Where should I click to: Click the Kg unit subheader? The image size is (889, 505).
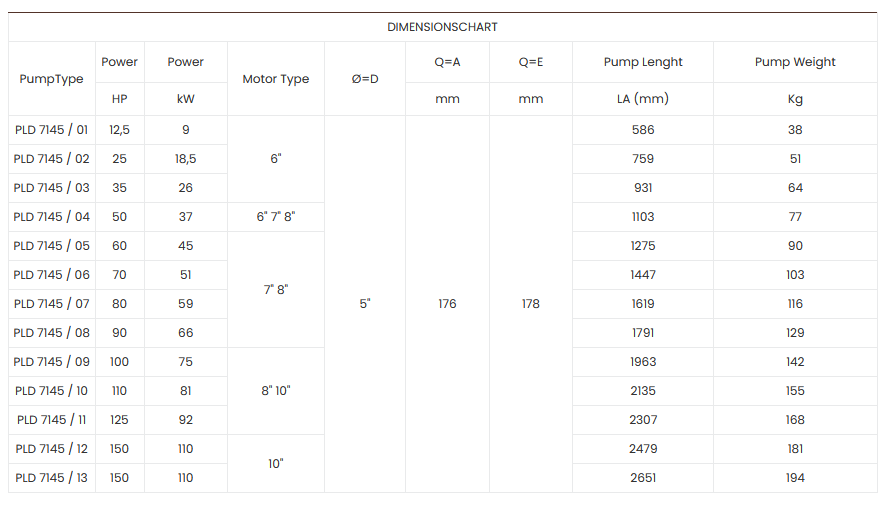[x=795, y=99]
